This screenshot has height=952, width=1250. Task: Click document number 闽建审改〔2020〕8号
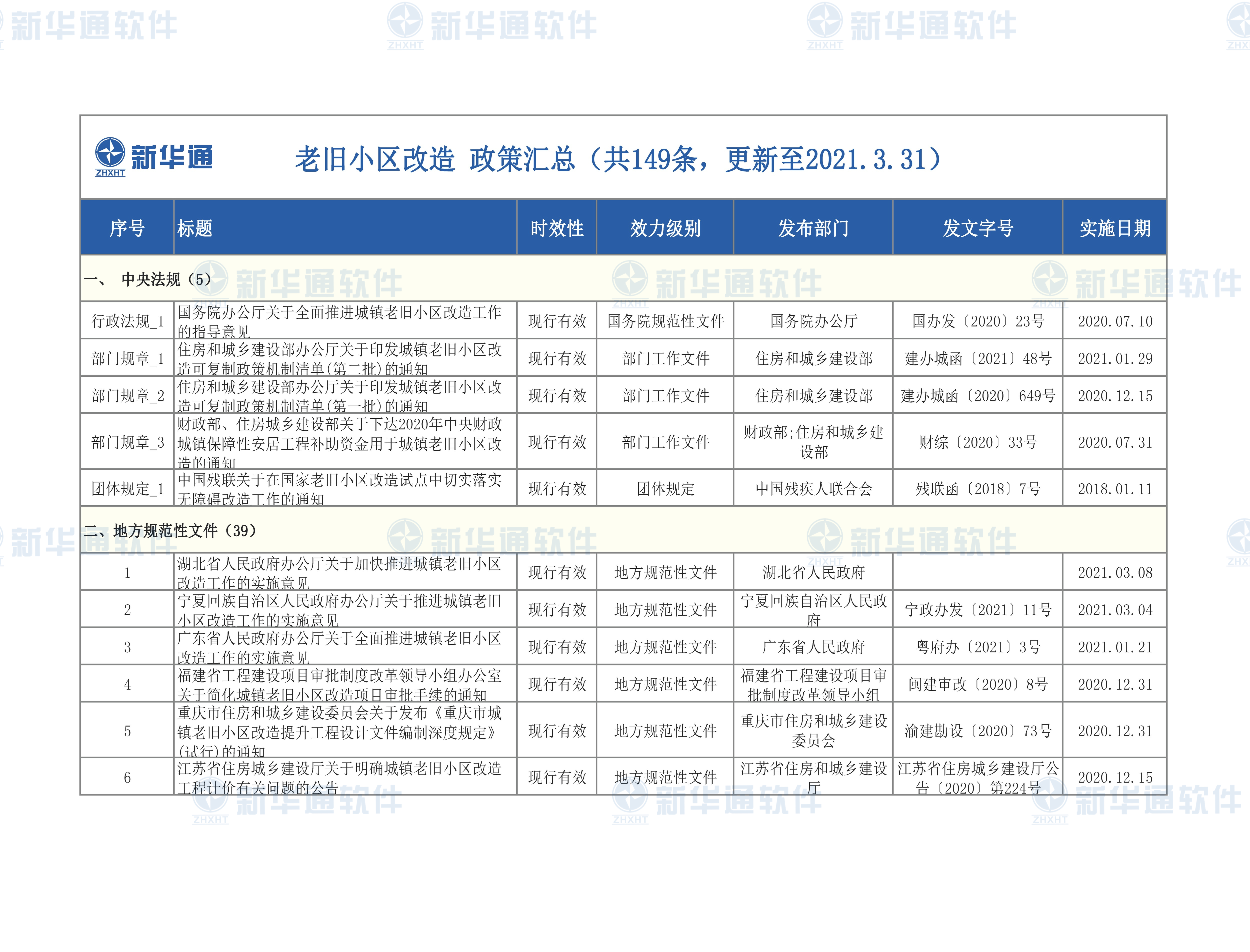click(x=978, y=685)
